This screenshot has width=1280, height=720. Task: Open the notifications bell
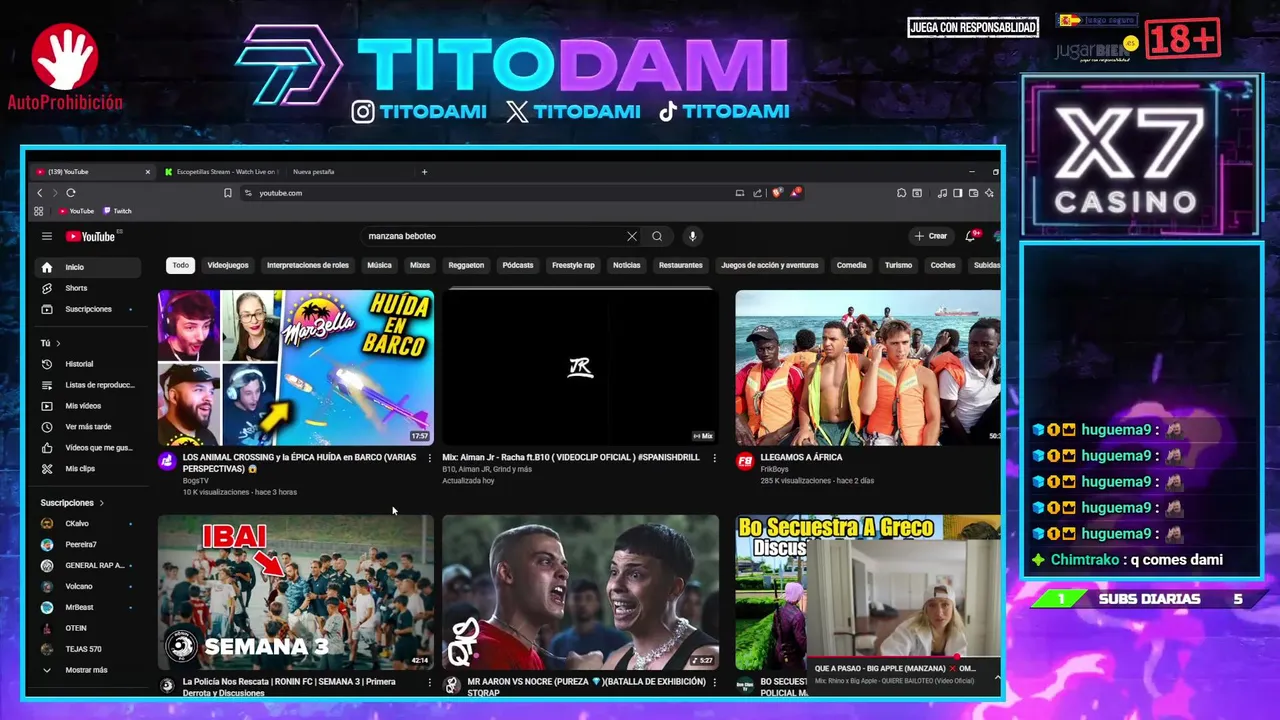point(970,236)
